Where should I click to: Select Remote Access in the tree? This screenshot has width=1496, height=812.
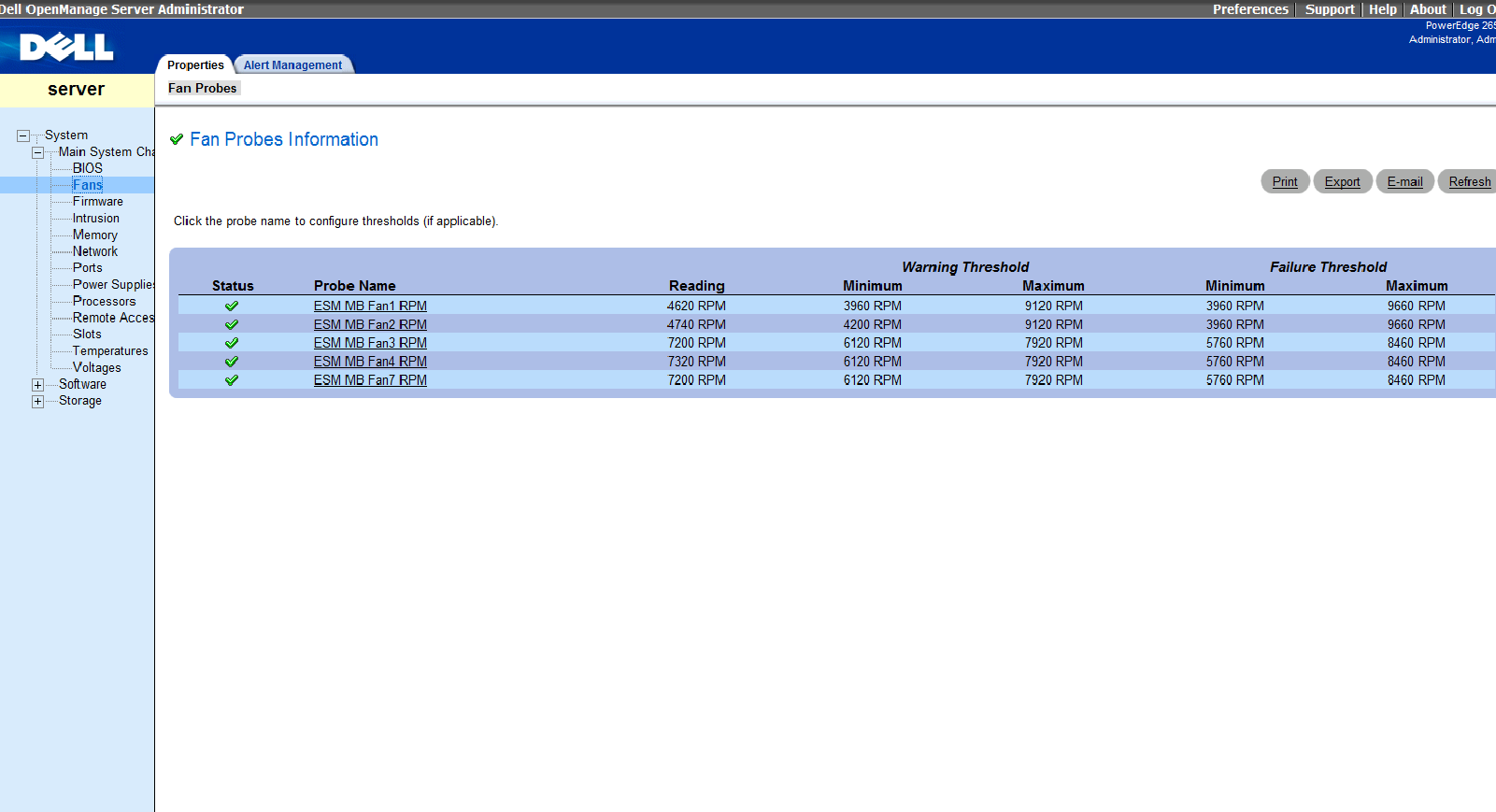[113, 318]
